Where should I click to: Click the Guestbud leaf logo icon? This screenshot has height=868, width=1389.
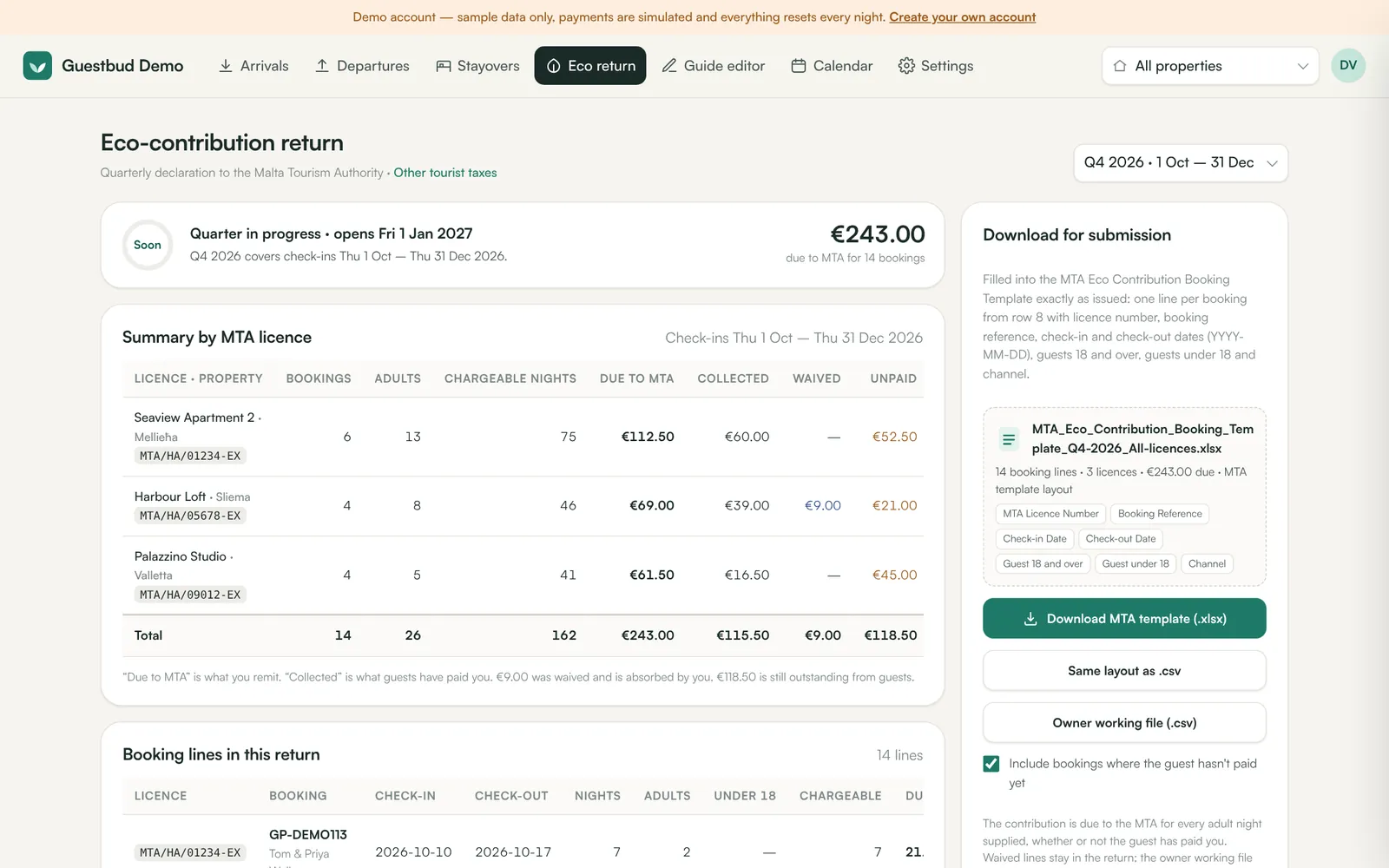(x=37, y=66)
